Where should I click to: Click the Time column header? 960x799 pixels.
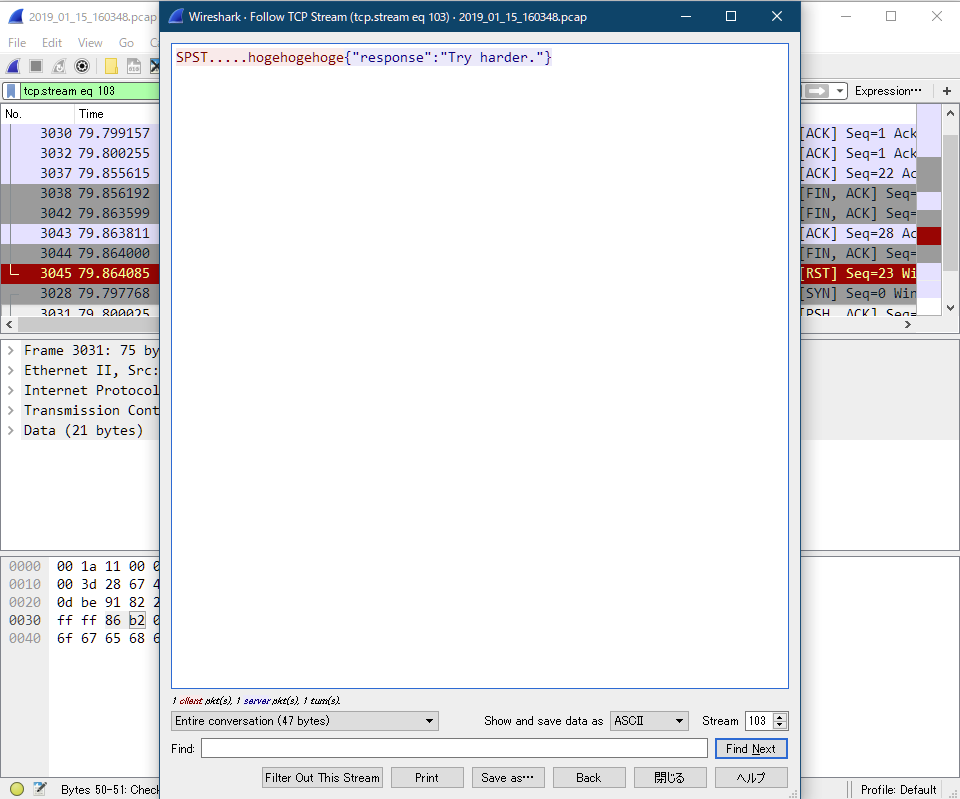tap(117, 114)
